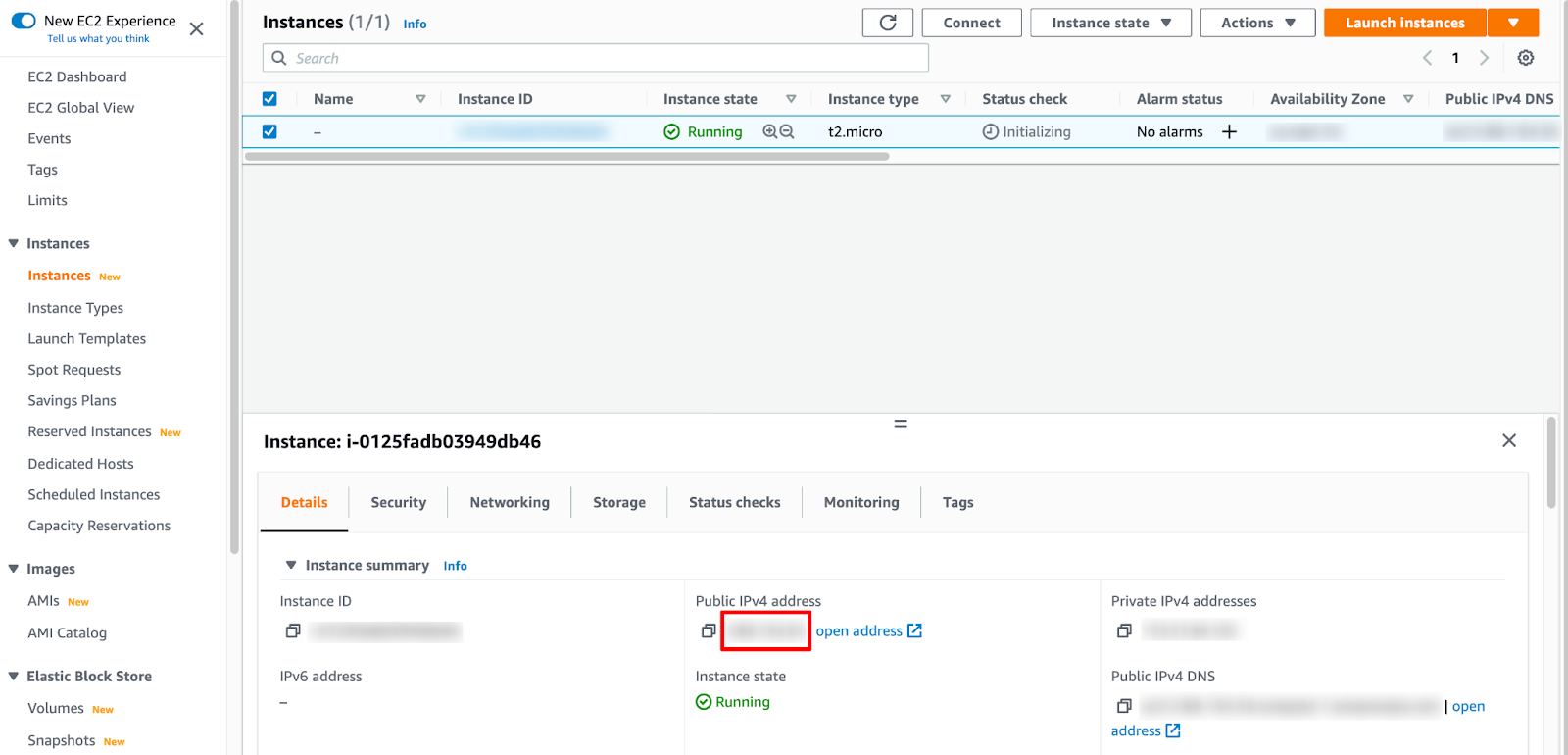1568x755 pixels.
Task: Collapse Elastic Block Store sidebar section
Action: 14,677
